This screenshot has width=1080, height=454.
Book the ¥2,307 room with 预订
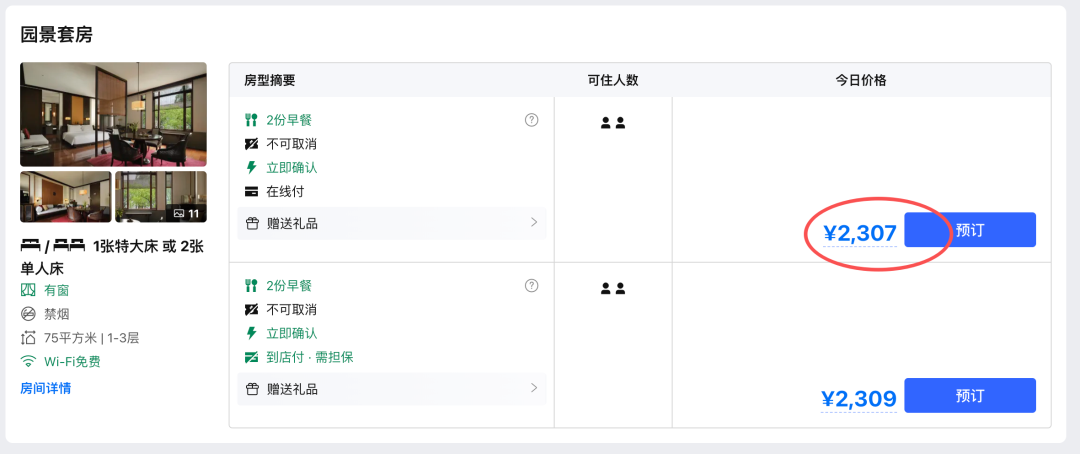(969, 230)
